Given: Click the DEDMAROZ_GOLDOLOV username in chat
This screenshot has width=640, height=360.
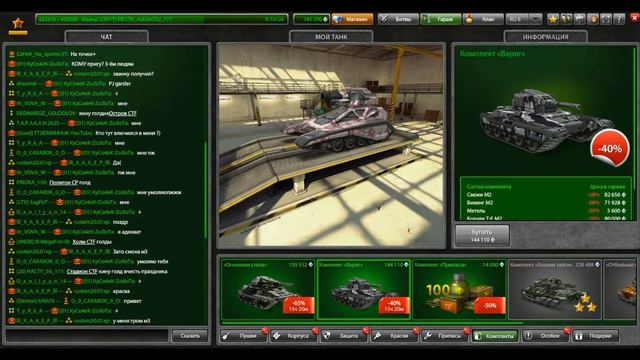Looking at the screenshot, I should [46, 113].
